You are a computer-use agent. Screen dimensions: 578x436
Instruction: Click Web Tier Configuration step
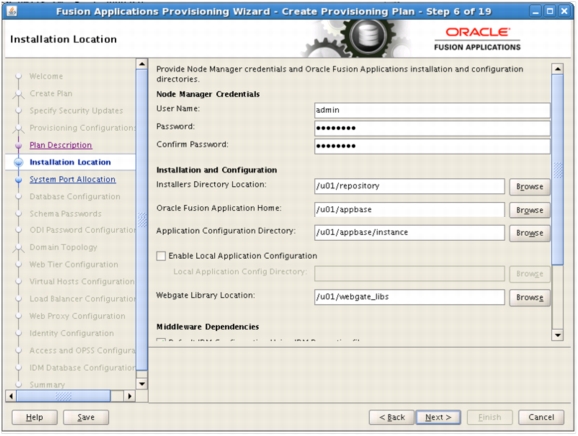74,264
